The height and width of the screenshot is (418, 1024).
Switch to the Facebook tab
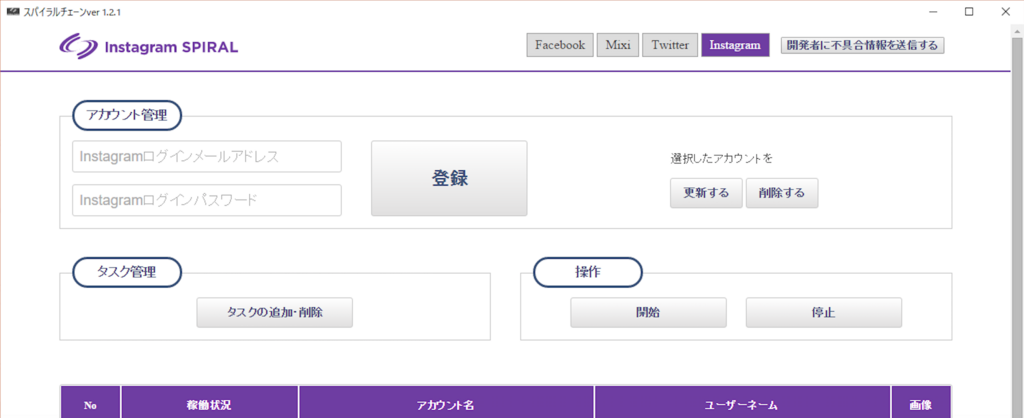coord(560,45)
